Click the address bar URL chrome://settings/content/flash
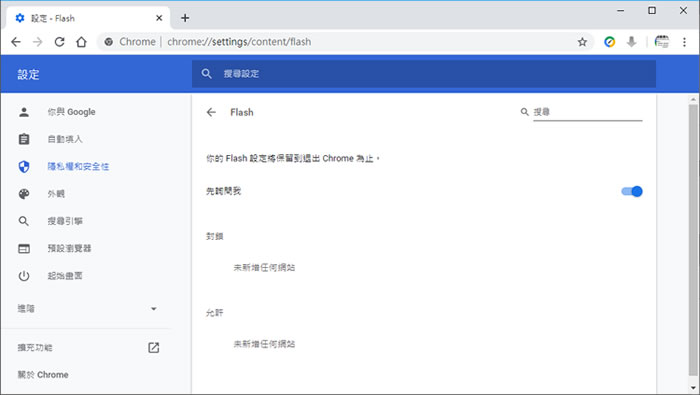This screenshot has height=395, width=700. tap(239, 42)
